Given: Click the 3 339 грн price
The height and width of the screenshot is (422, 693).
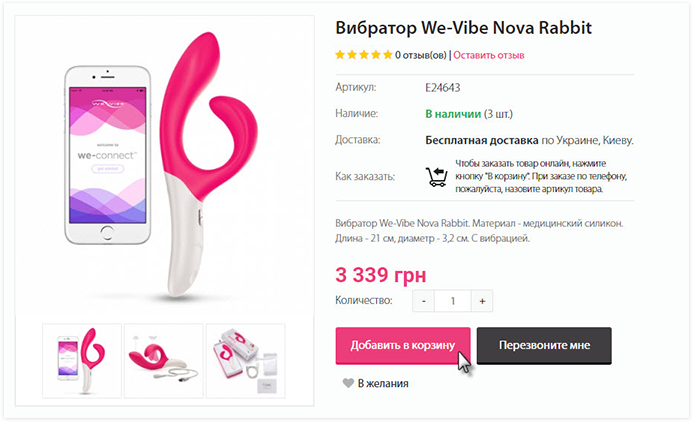Looking at the screenshot, I should click(x=381, y=274).
